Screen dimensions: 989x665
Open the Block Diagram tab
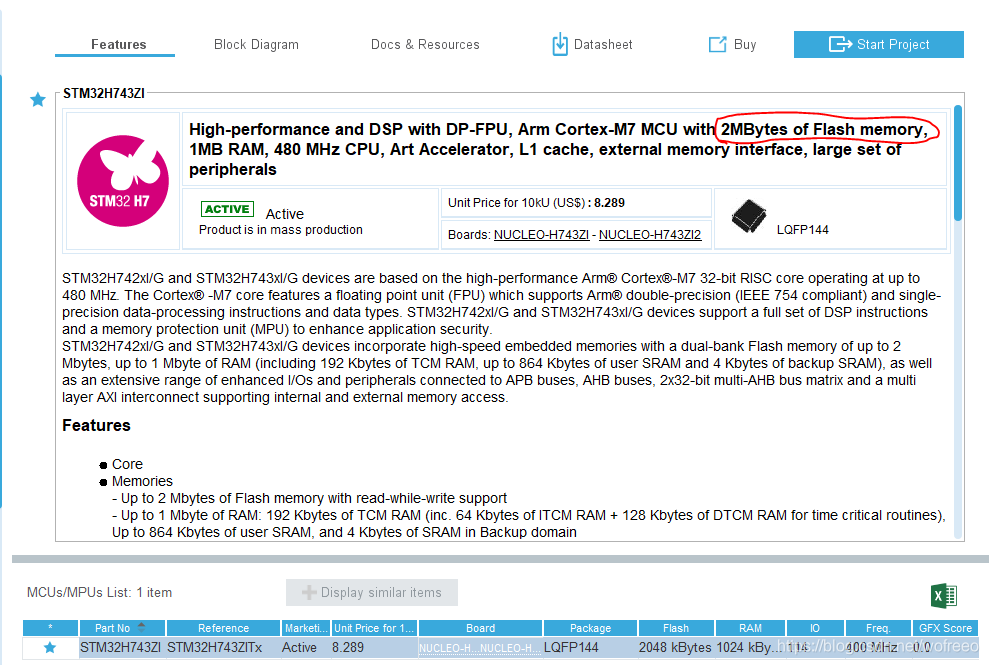tap(256, 44)
